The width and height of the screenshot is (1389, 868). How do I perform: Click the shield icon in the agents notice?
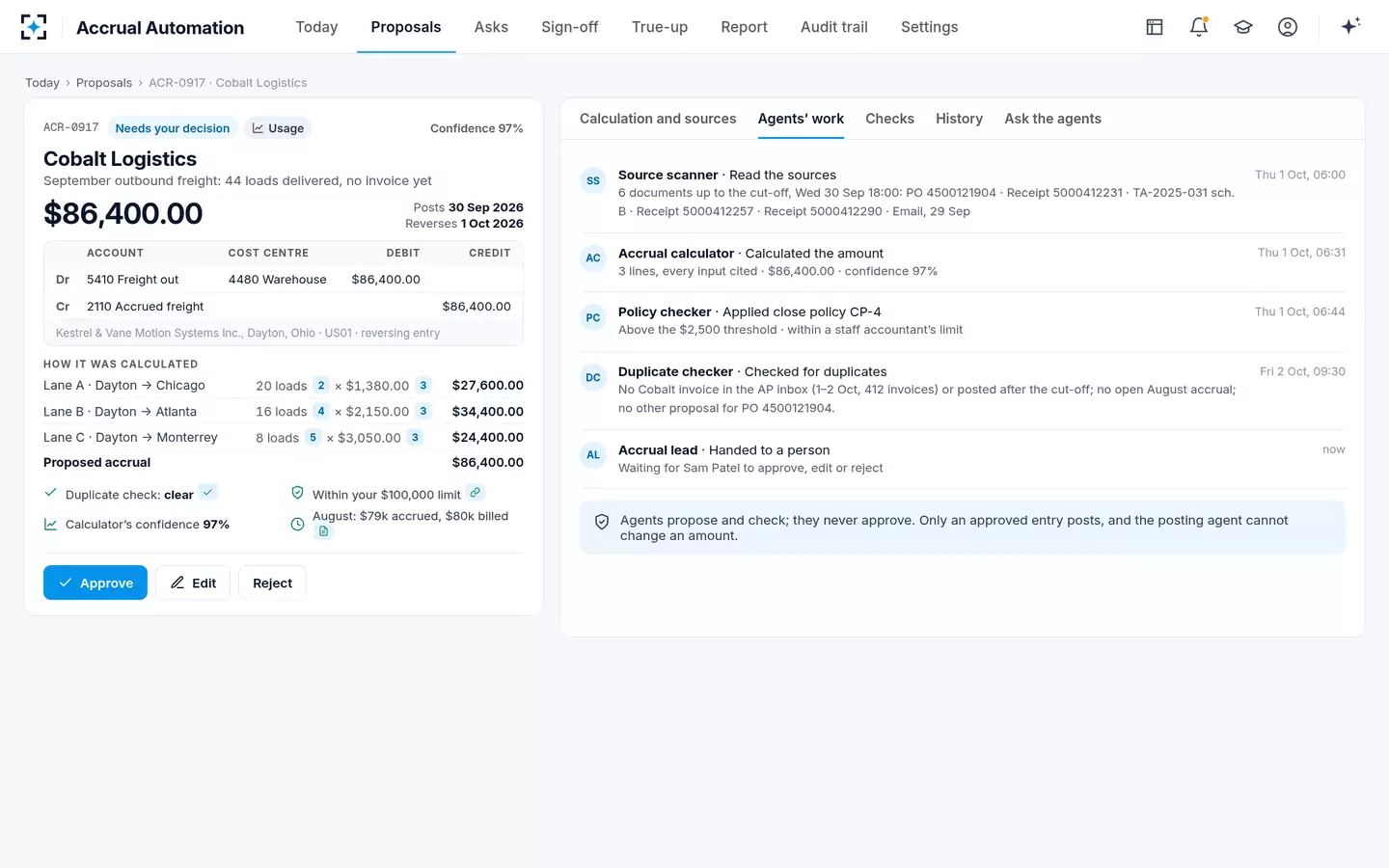pos(602,522)
